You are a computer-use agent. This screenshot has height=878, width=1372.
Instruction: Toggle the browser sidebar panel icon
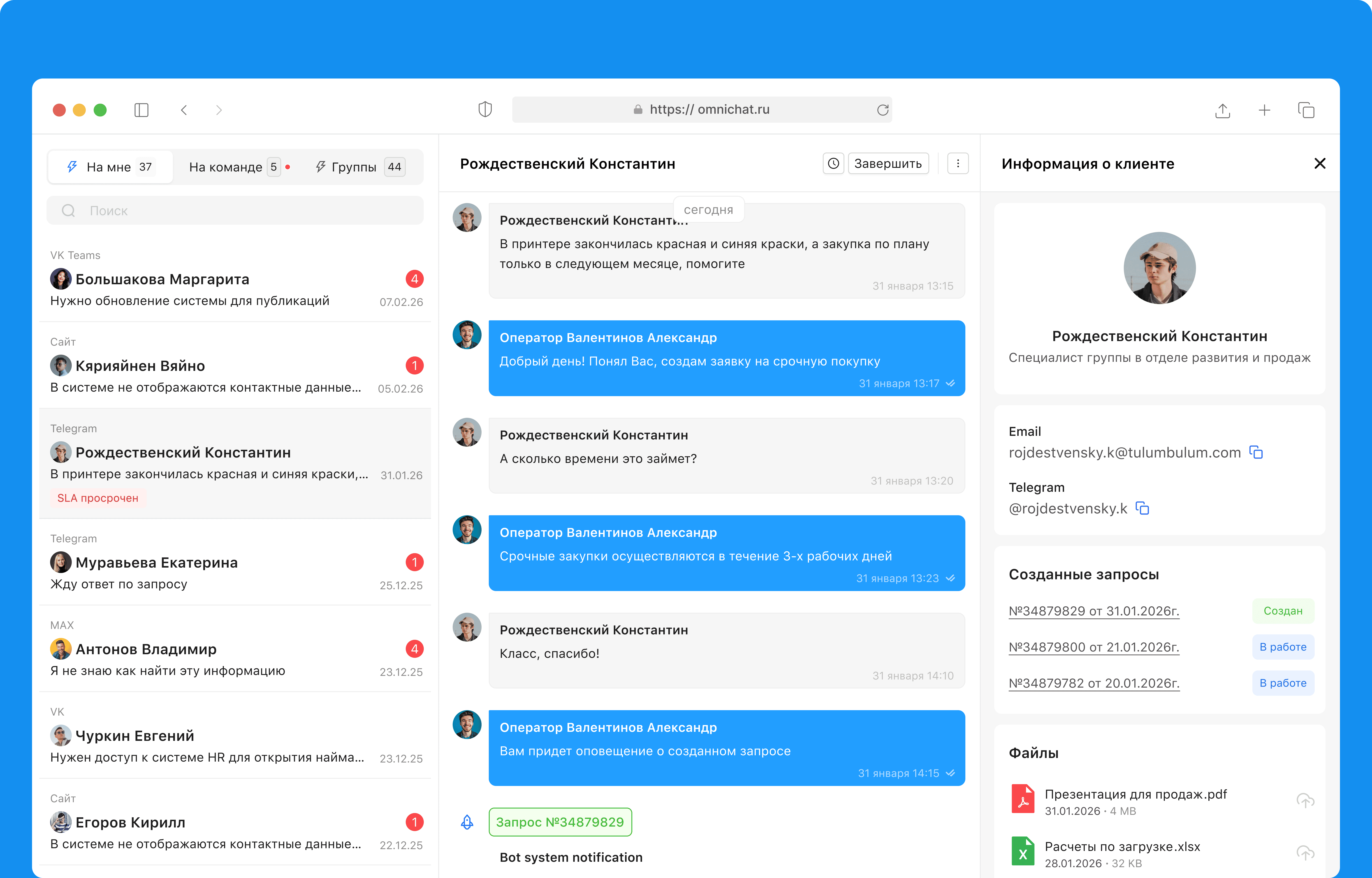(141, 110)
